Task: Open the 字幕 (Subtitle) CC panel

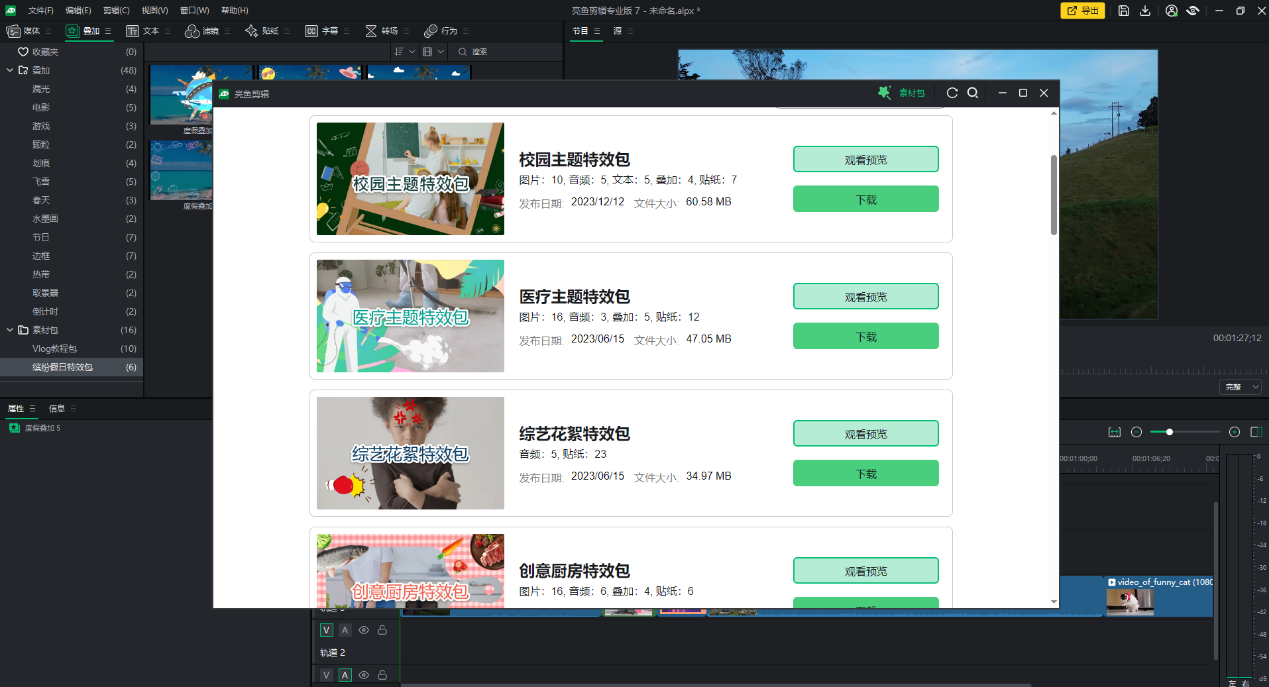Action: (310, 30)
